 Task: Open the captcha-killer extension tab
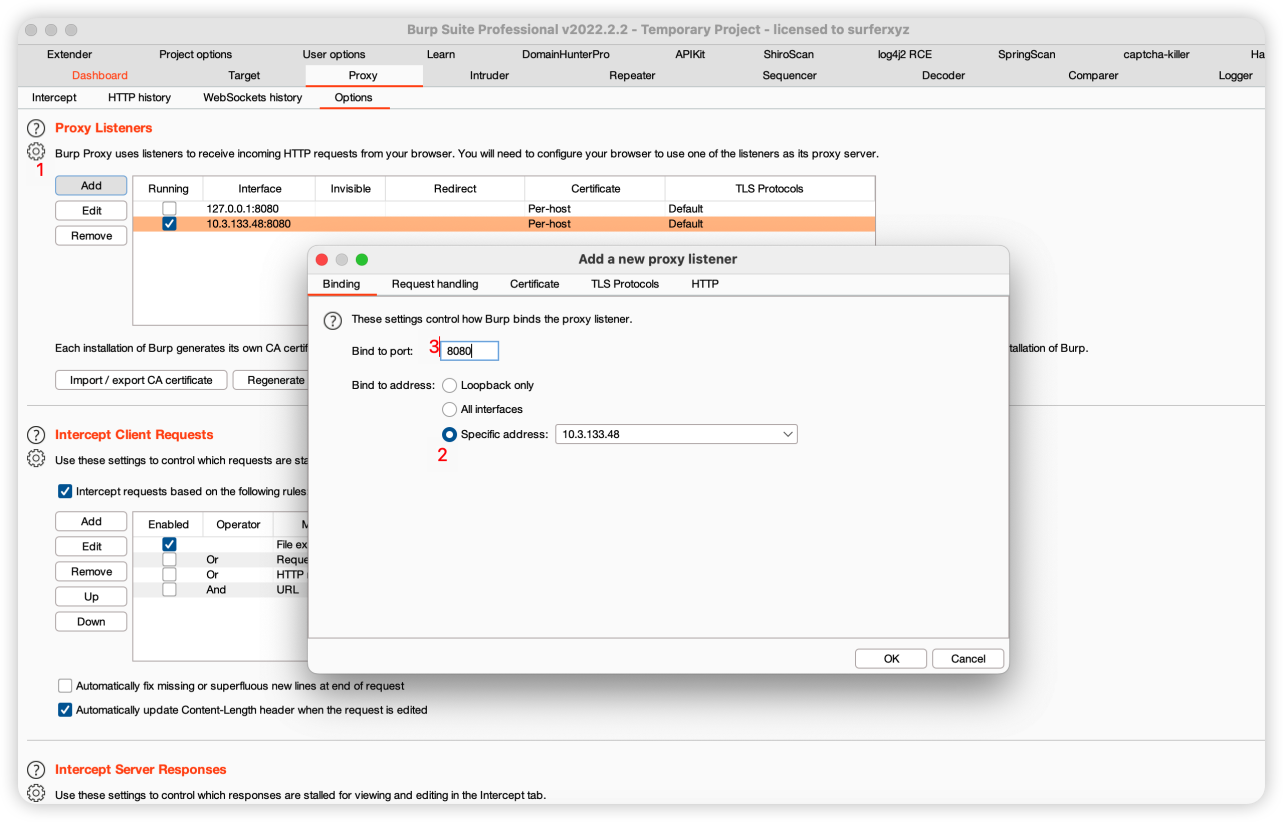click(1156, 54)
